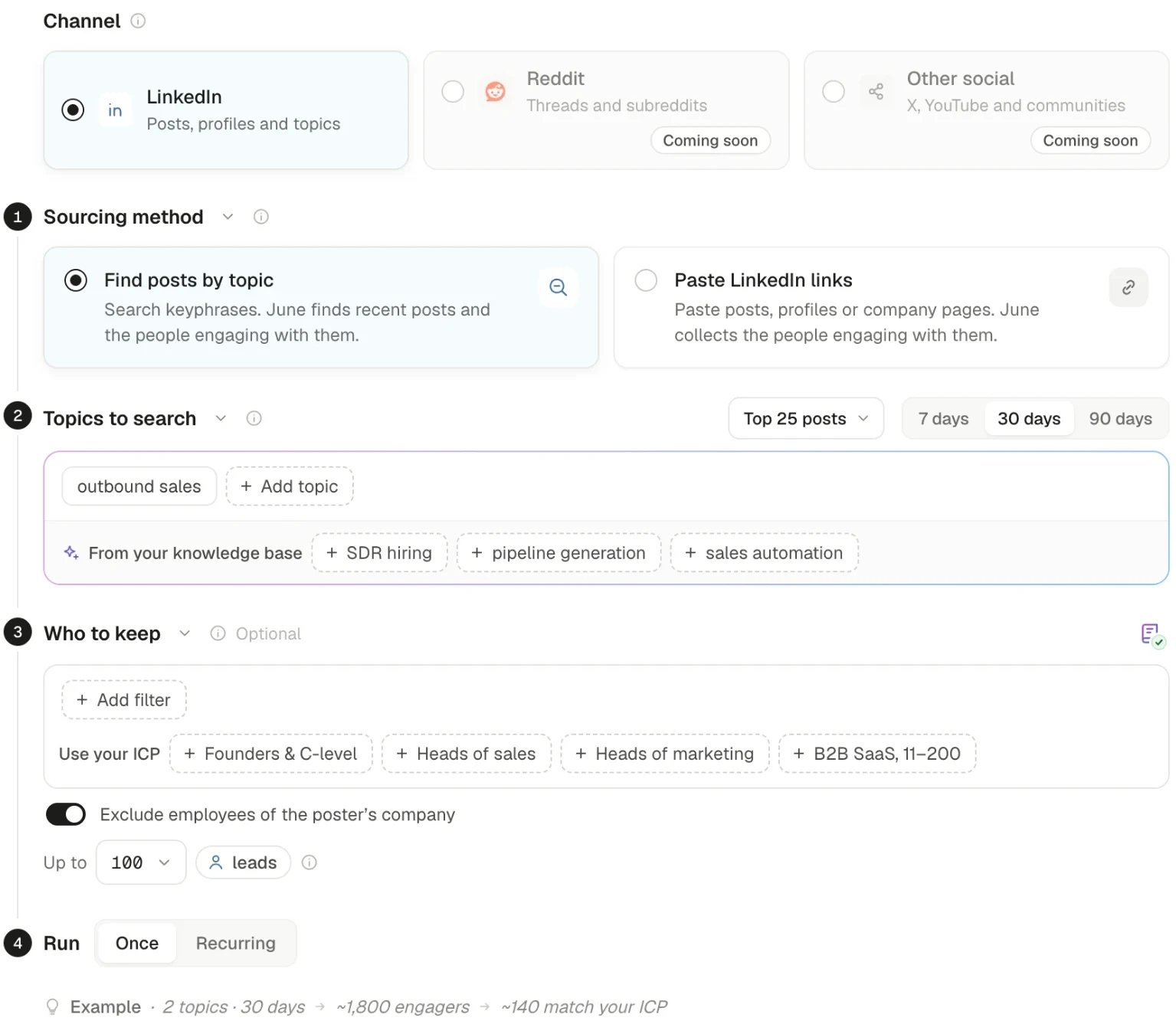Add the SDR hiring suggested topic
1176x1034 pixels.
tap(379, 553)
